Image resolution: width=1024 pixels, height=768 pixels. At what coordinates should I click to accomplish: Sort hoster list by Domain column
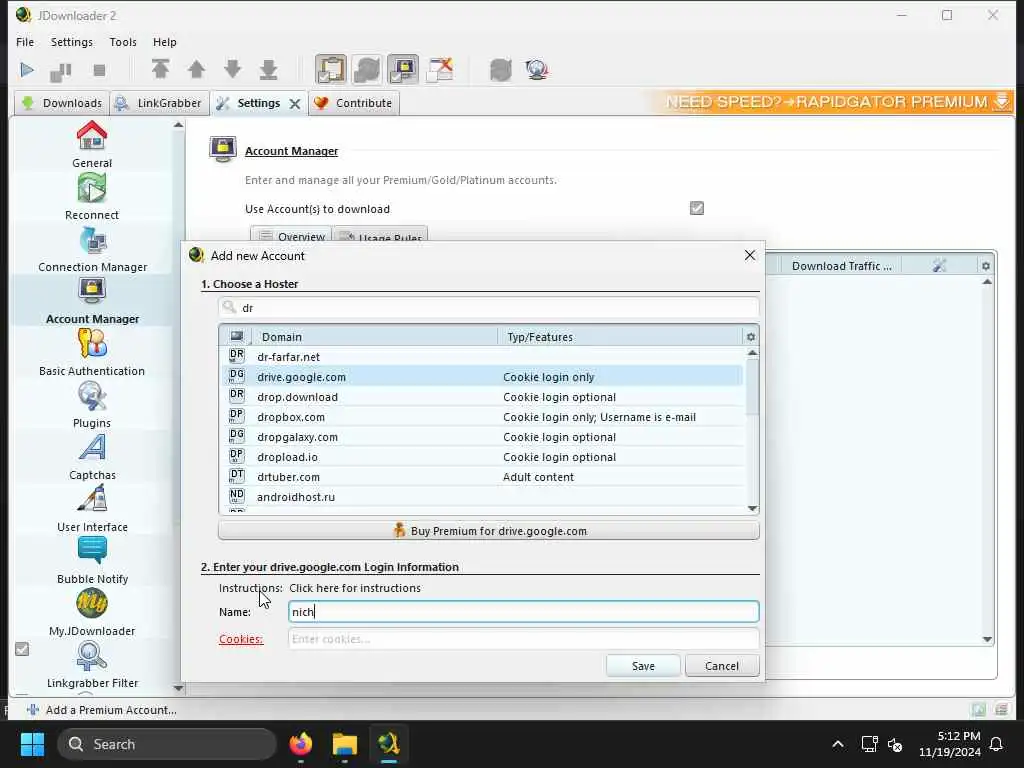(375, 337)
